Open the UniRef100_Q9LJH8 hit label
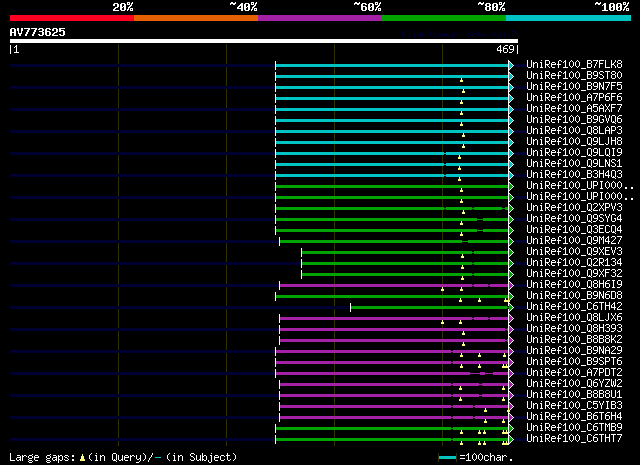The width and height of the screenshot is (640, 465). [x=574, y=142]
